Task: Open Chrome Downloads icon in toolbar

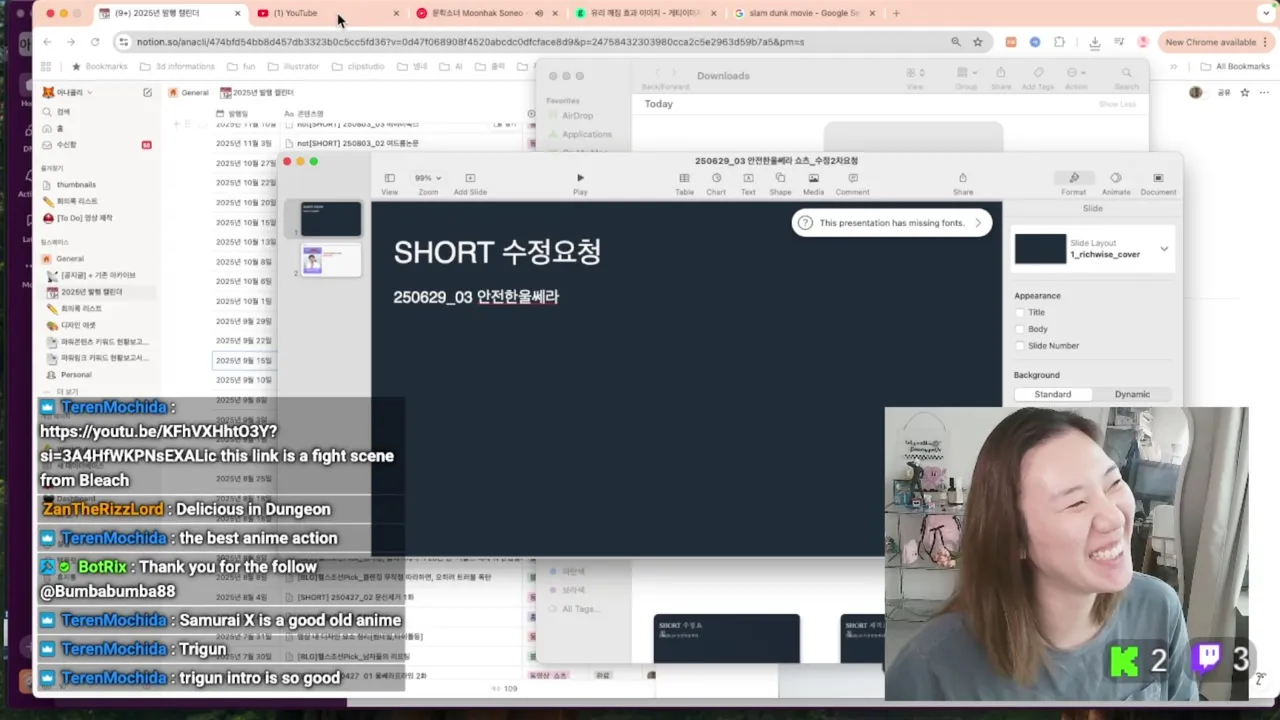Action: pos(1095,42)
